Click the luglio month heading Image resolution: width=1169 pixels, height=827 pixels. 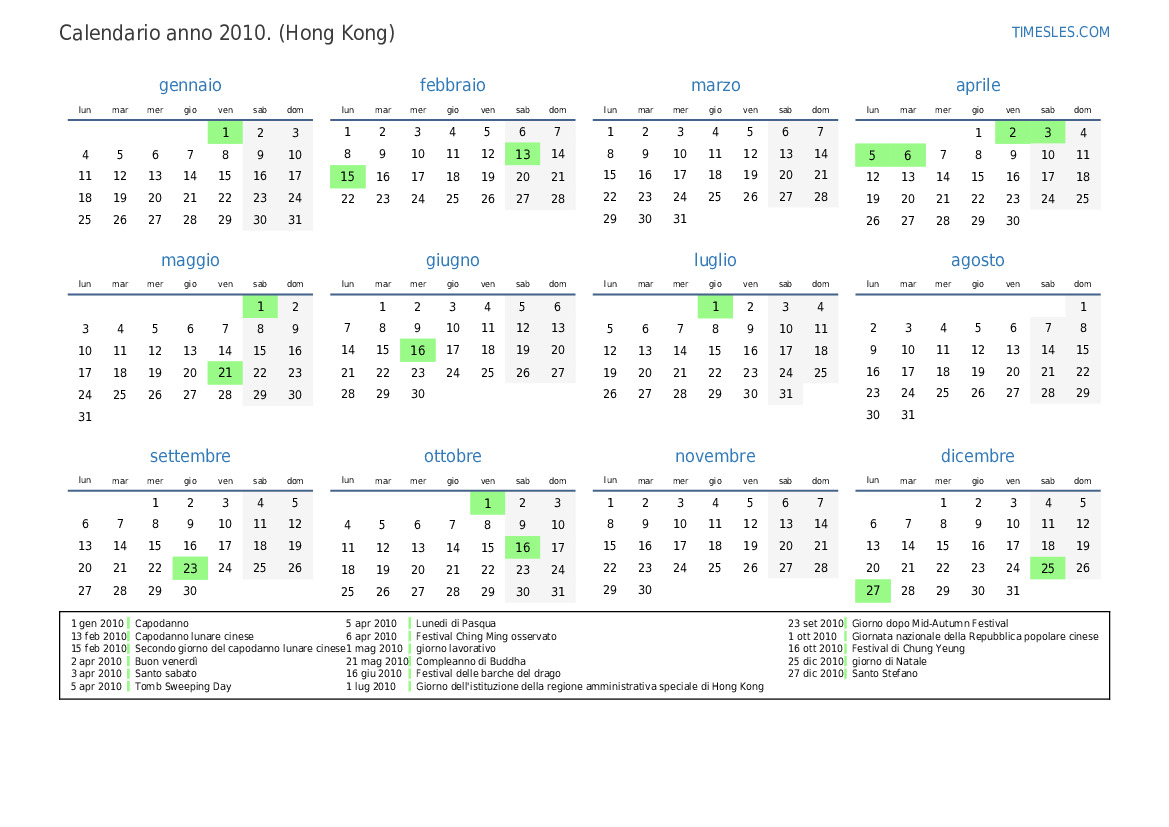[715, 261]
